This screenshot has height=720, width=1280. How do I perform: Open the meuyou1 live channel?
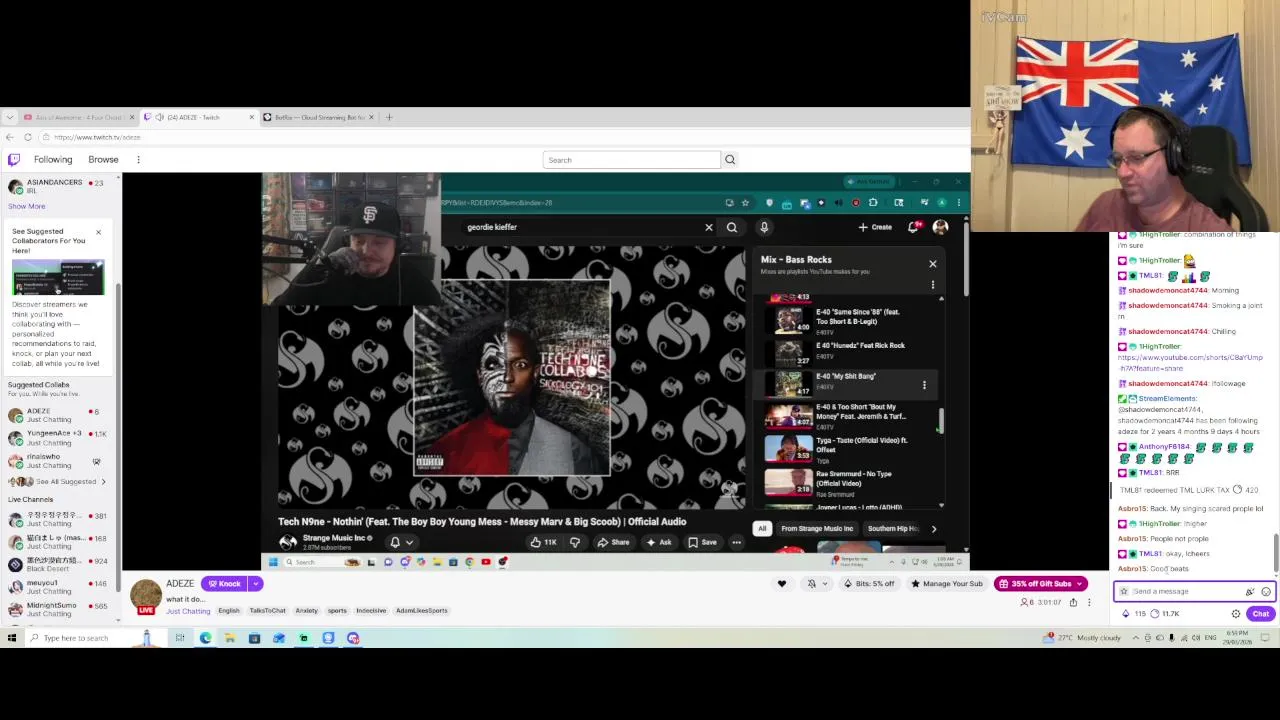pyautogui.click(x=60, y=587)
